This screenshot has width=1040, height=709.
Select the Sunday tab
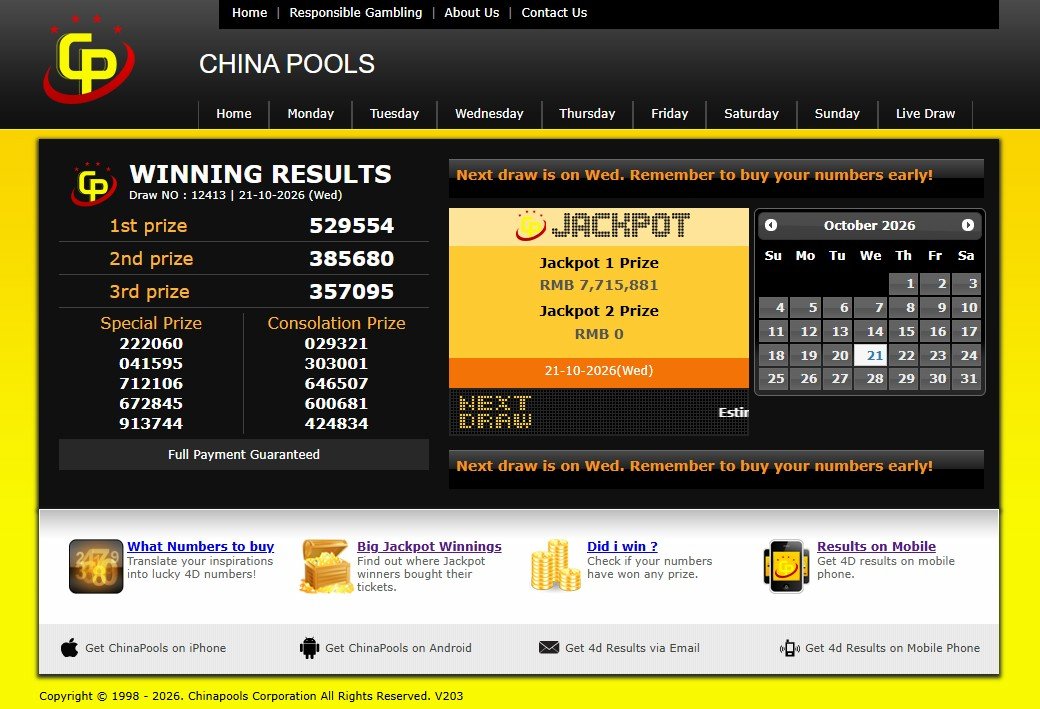[x=837, y=114]
